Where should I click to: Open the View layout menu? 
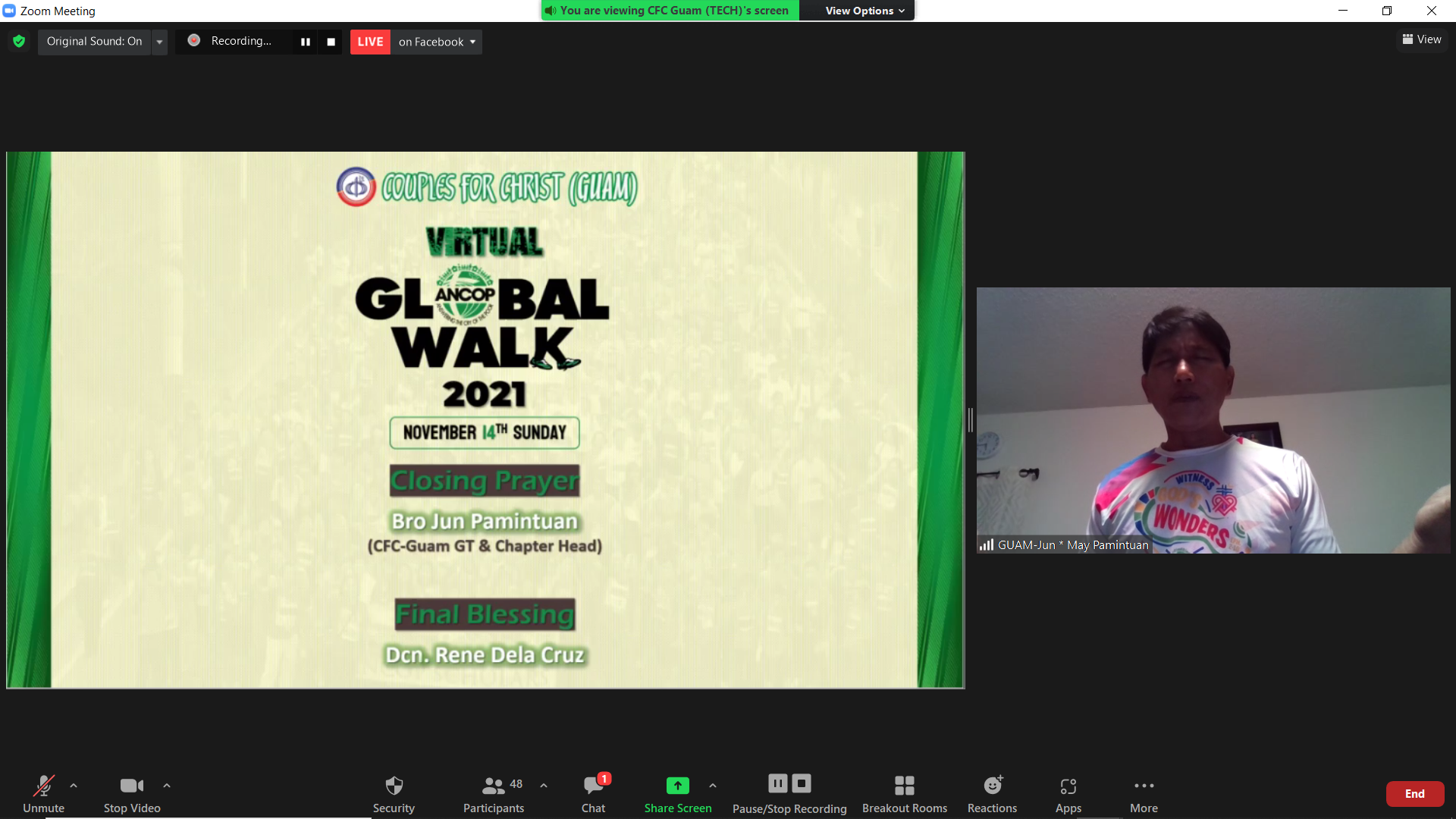pyautogui.click(x=1422, y=39)
